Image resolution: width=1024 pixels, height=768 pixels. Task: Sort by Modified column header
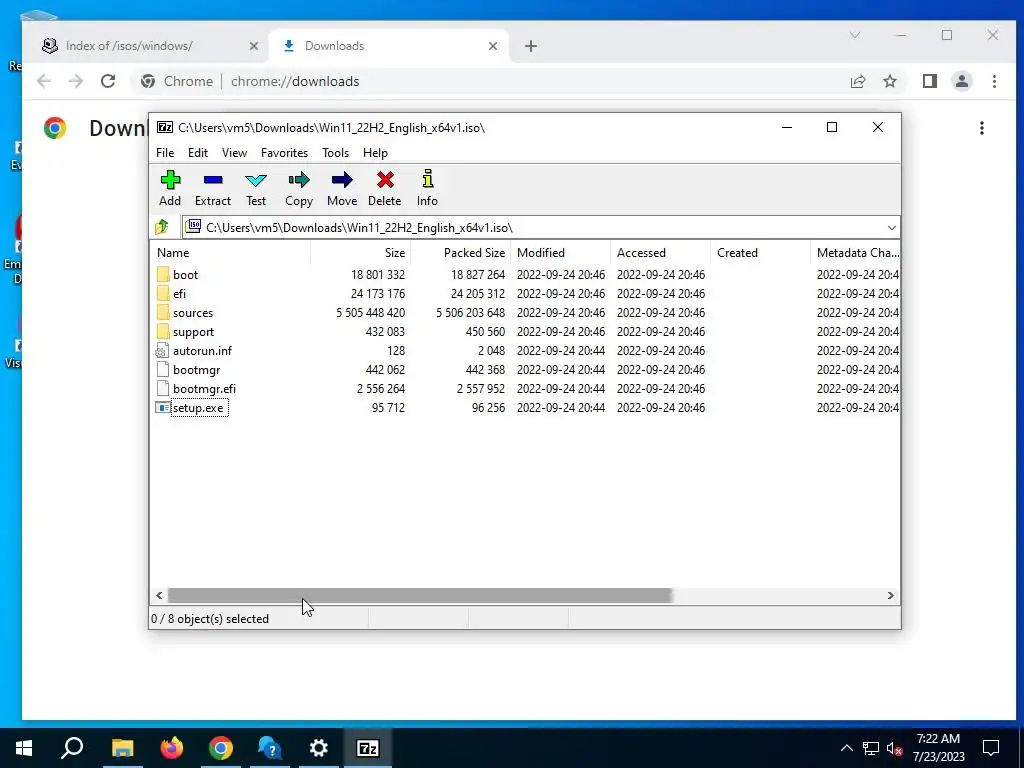tap(560, 253)
